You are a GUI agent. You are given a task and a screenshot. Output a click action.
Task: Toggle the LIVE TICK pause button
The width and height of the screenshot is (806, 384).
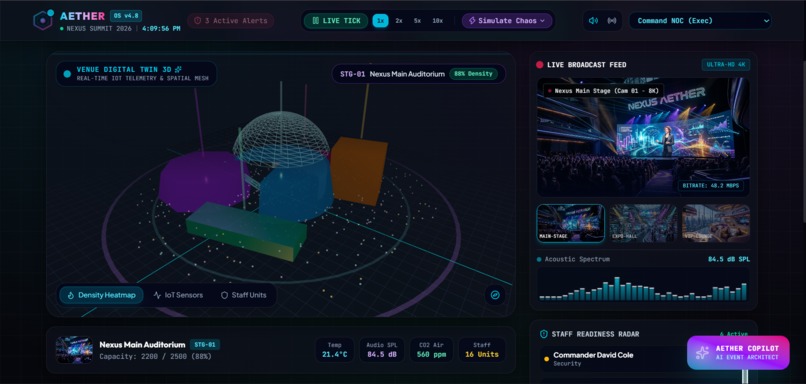pyautogui.click(x=336, y=21)
